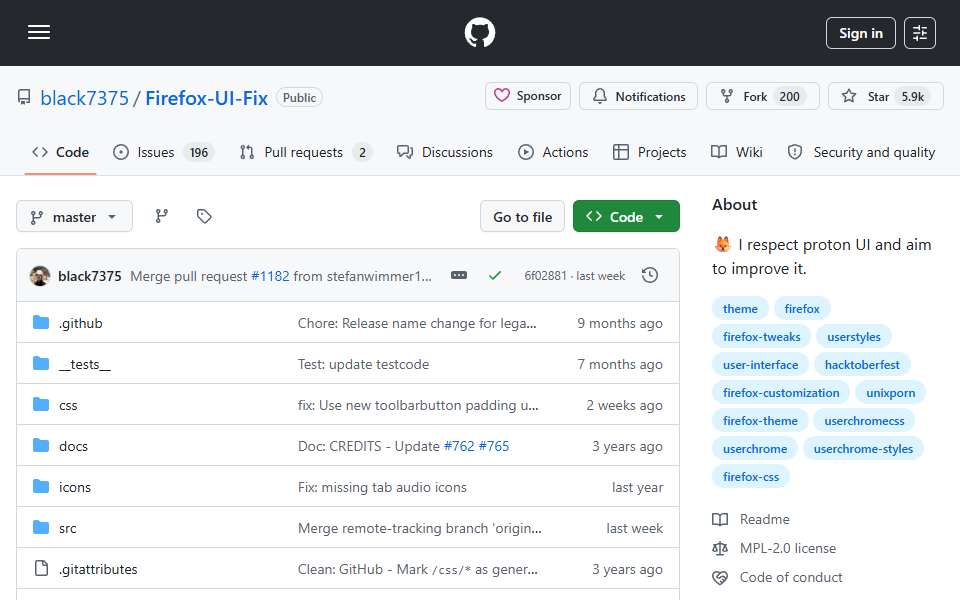Expand commit message ellipsis button

tap(459, 276)
